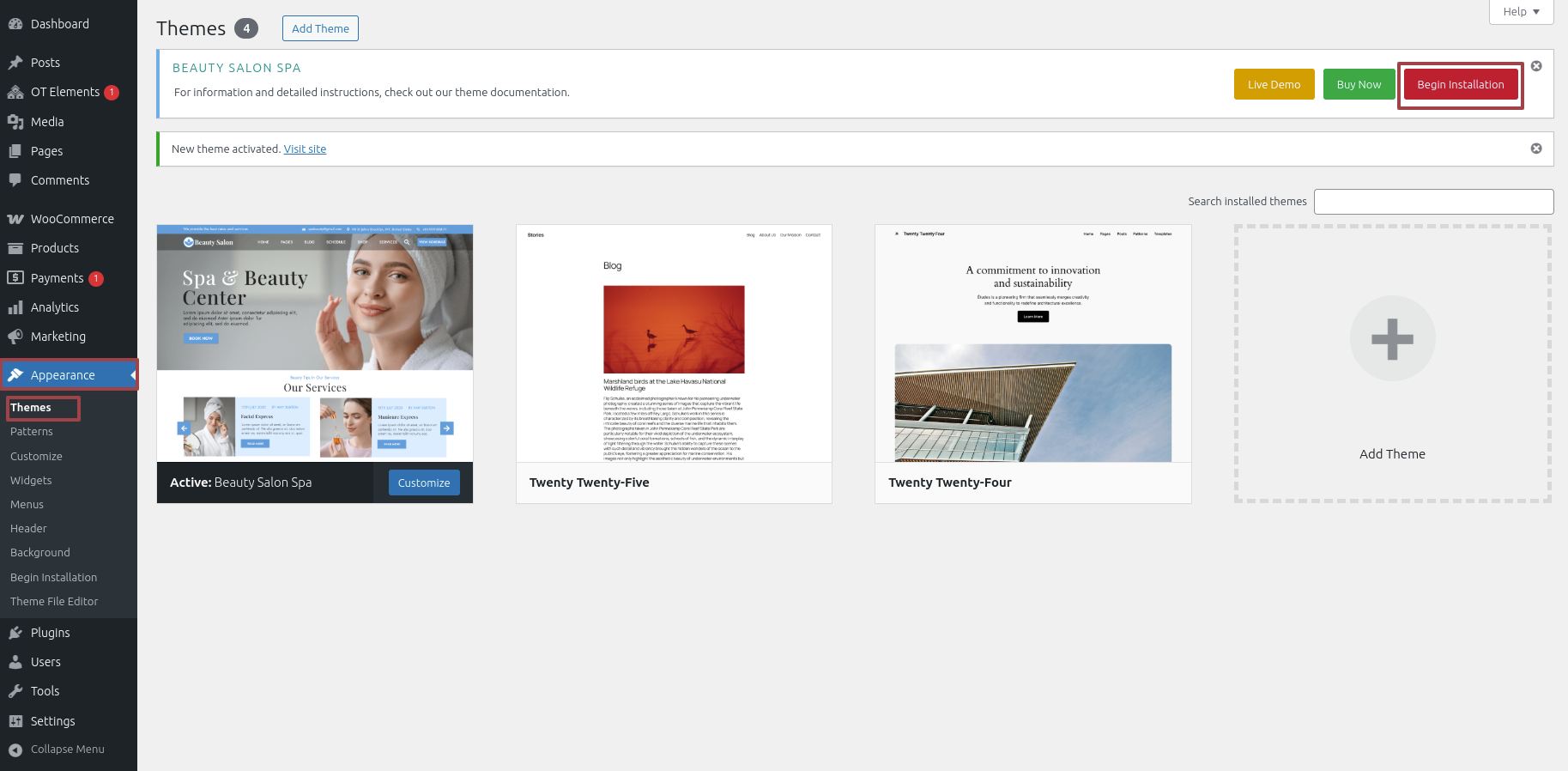This screenshot has height=771, width=1568.
Task: Click the Posts pushpin icon
Action: click(x=15, y=63)
